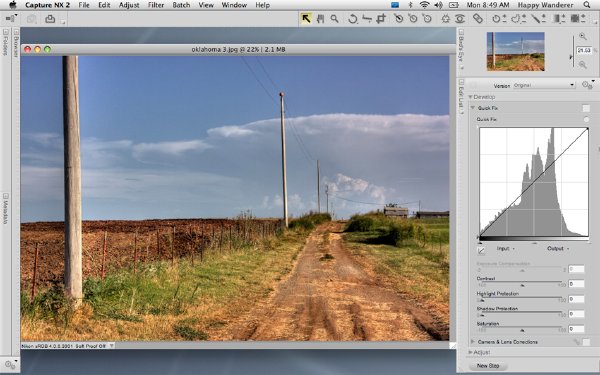Select the Zoom magnifier tool
This screenshot has height=375, width=600.
pyautogui.click(x=335, y=18)
